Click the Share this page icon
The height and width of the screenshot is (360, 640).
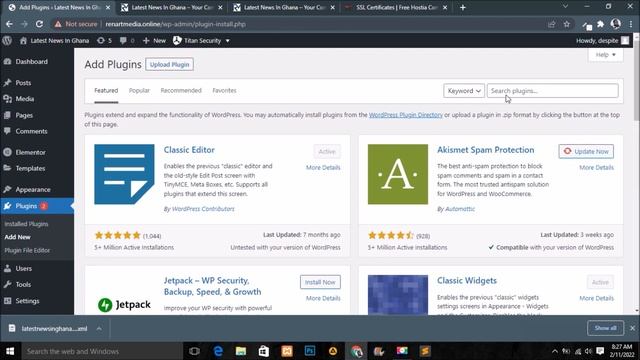coord(551,24)
